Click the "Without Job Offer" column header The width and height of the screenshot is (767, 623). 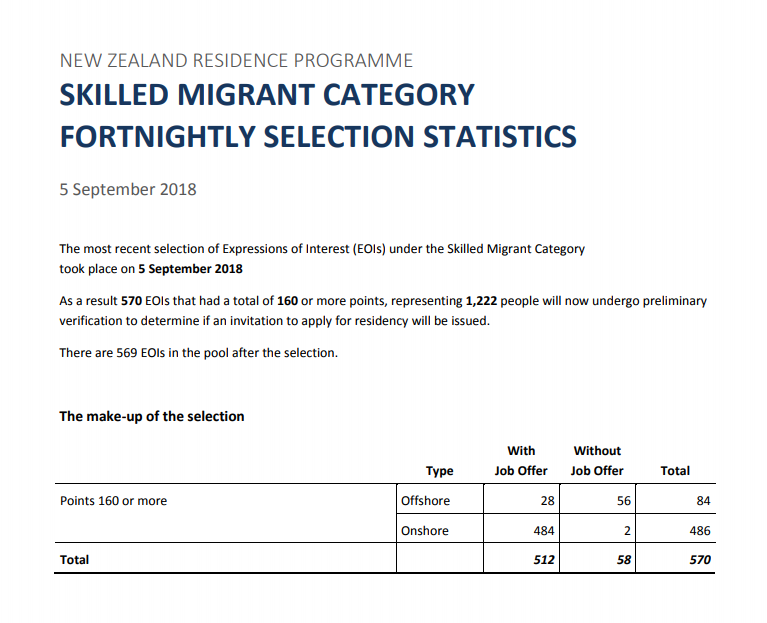[x=597, y=461]
